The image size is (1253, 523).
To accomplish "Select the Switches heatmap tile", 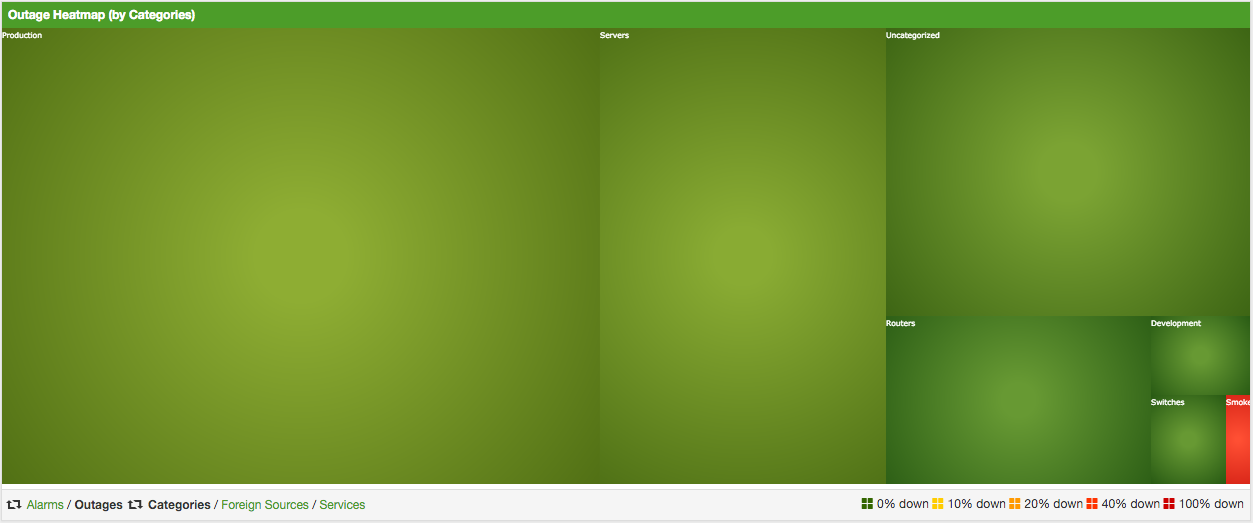I will pyautogui.click(x=1187, y=440).
